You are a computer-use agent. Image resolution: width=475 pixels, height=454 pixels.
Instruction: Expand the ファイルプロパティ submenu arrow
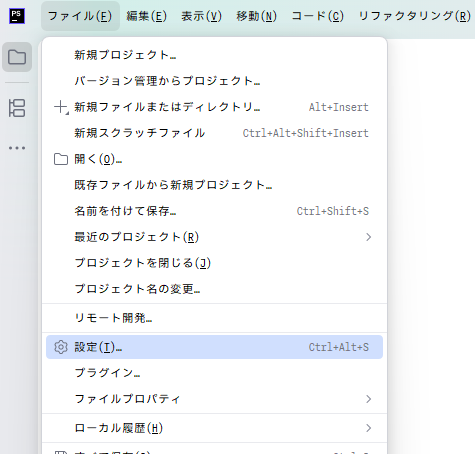[x=368, y=399]
